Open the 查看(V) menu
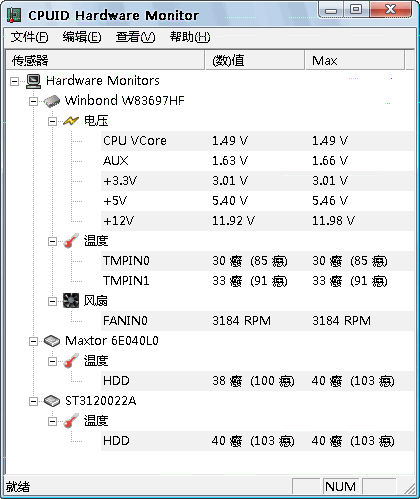 point(135,37)
